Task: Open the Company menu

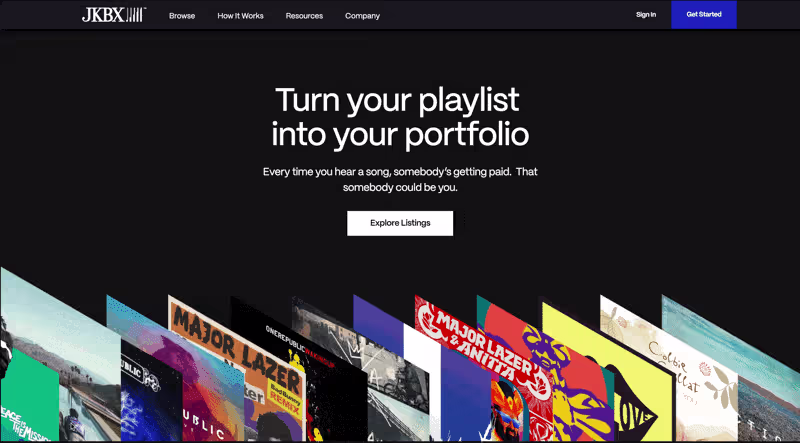Action: coord(362,16)
